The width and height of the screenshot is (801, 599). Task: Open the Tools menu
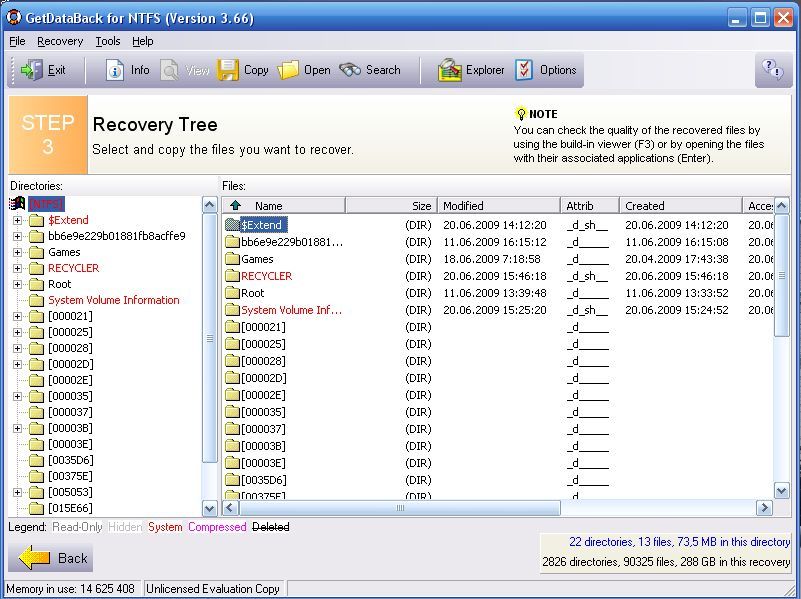[108, 41]
